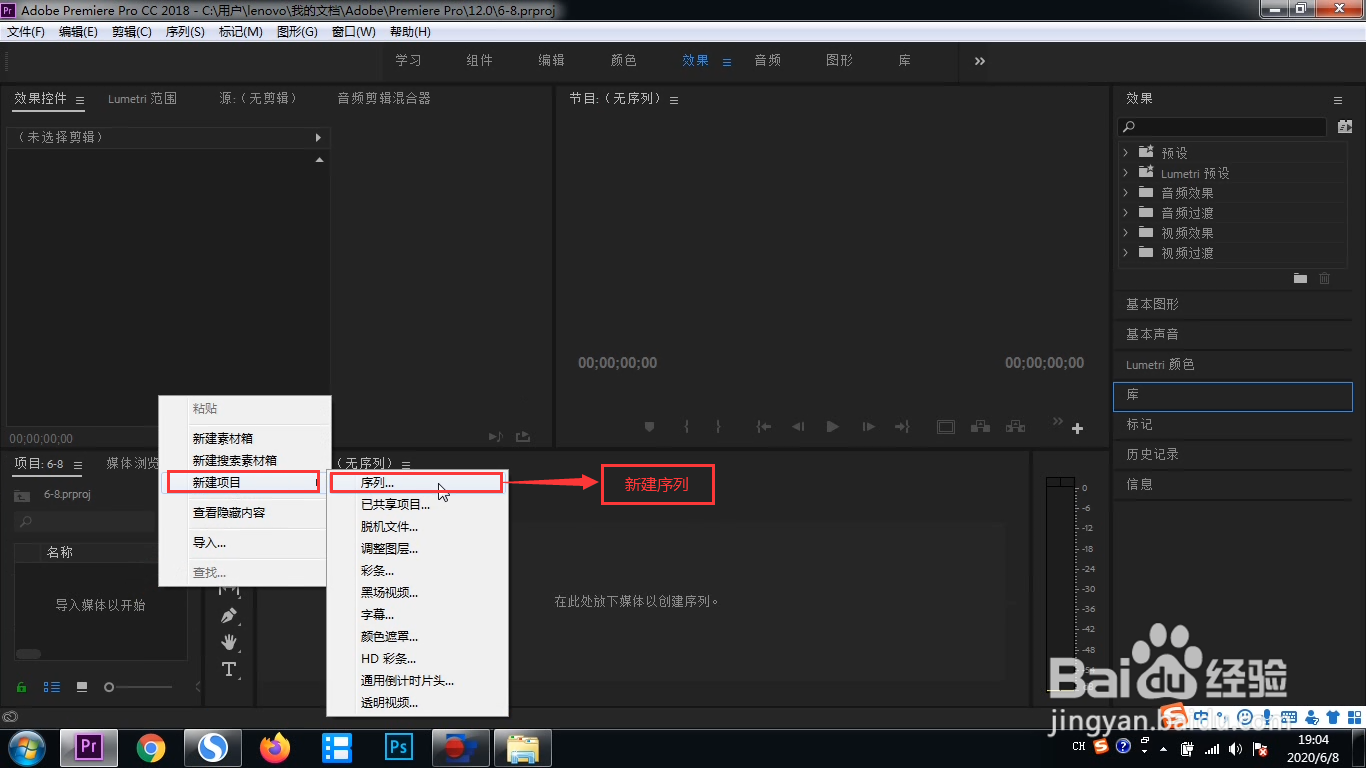Viewport: 1366px width, 768px height.
Task: Expand the 视频效果 folder in Effects panel
Action: click(x=1127, y=232)
